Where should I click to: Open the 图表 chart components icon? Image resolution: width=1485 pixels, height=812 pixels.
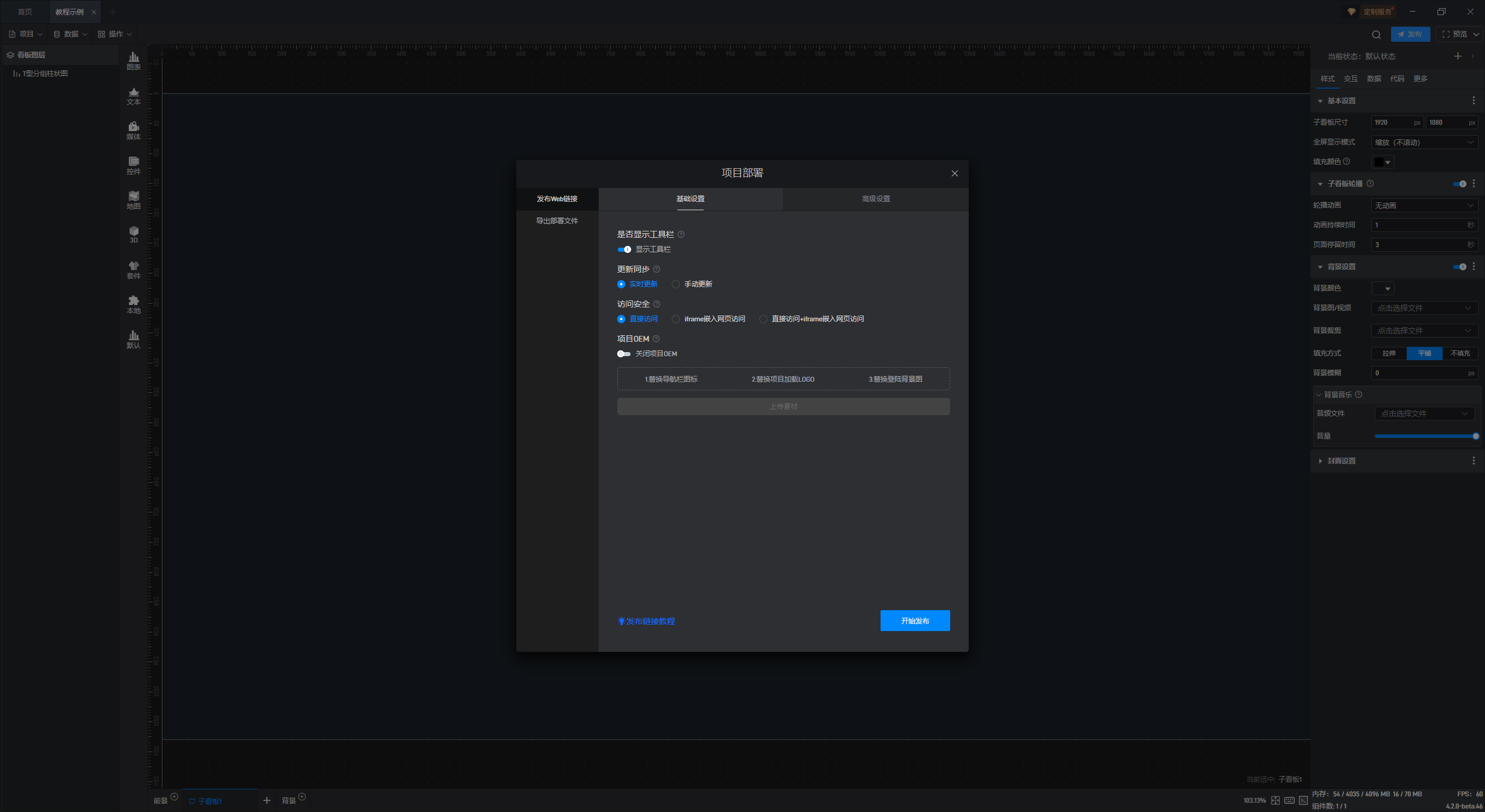pos(133,60)
